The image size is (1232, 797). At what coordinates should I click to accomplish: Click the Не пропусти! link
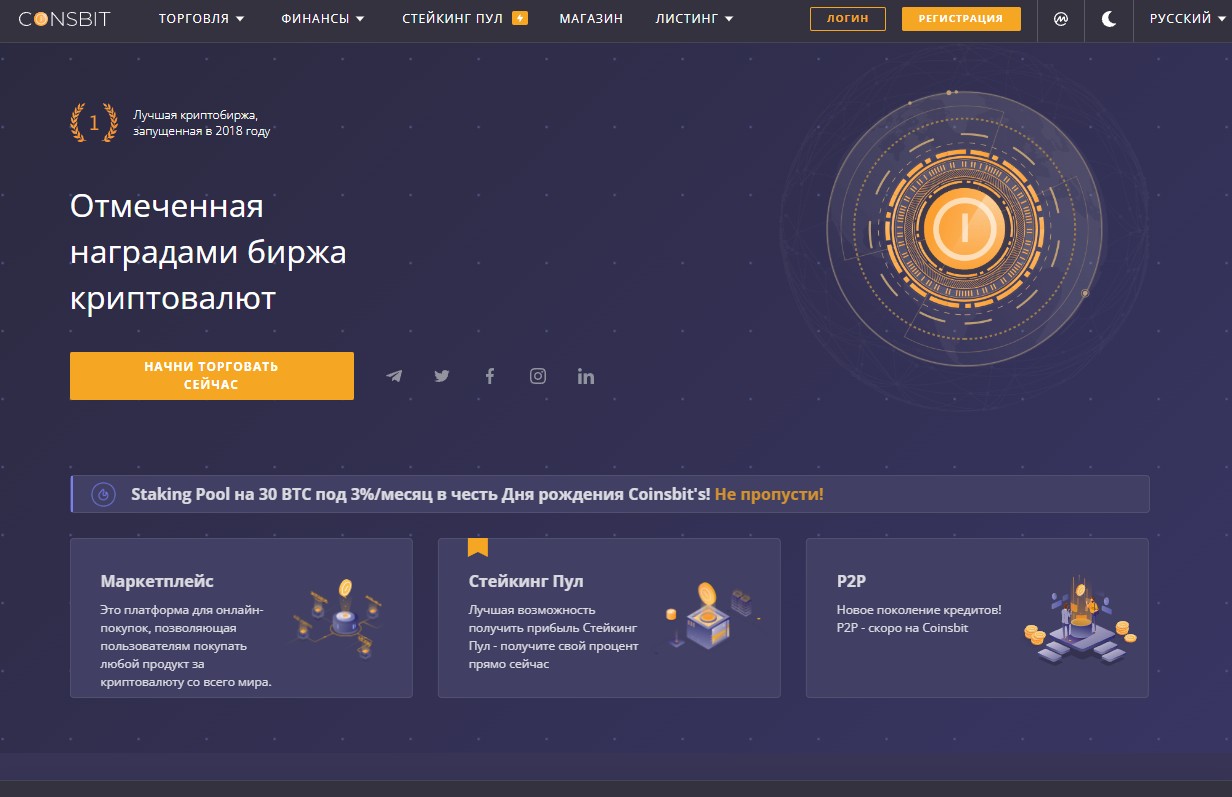click(x=769, y=494)
